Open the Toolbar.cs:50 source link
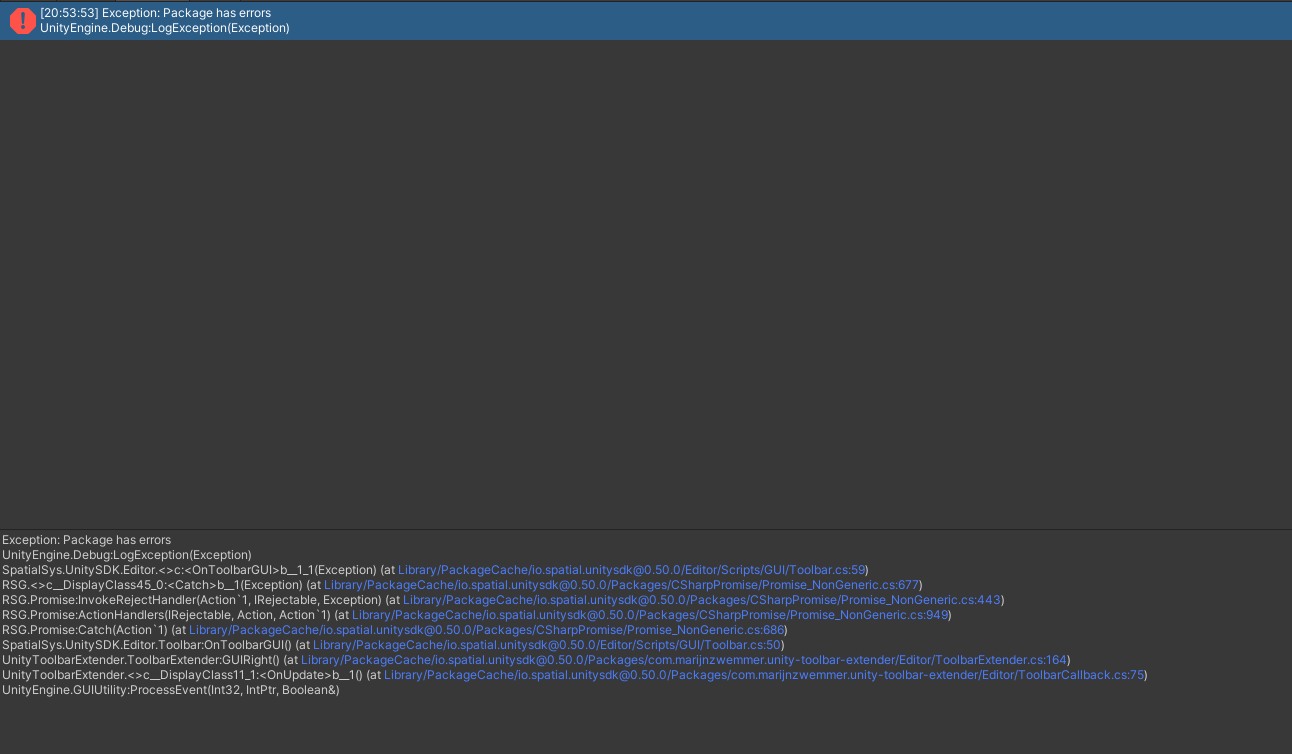 [x=547, y=644]
